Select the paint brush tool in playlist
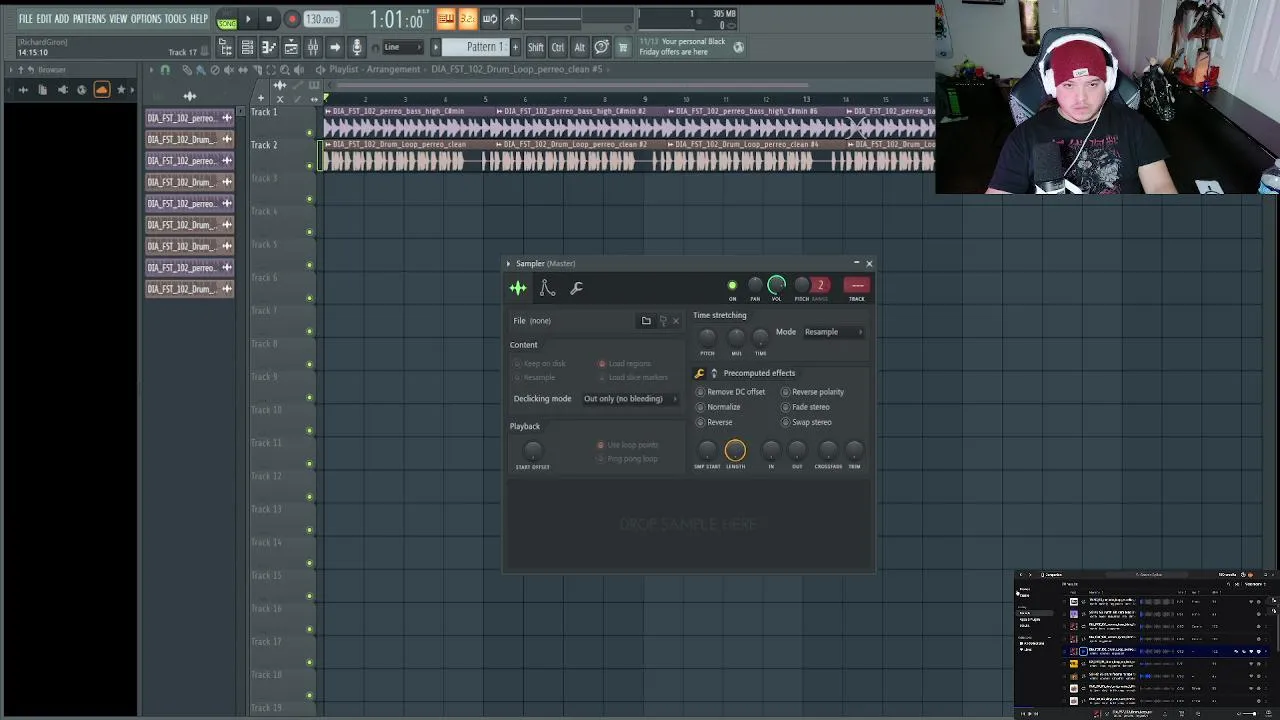 coord(201,70)
